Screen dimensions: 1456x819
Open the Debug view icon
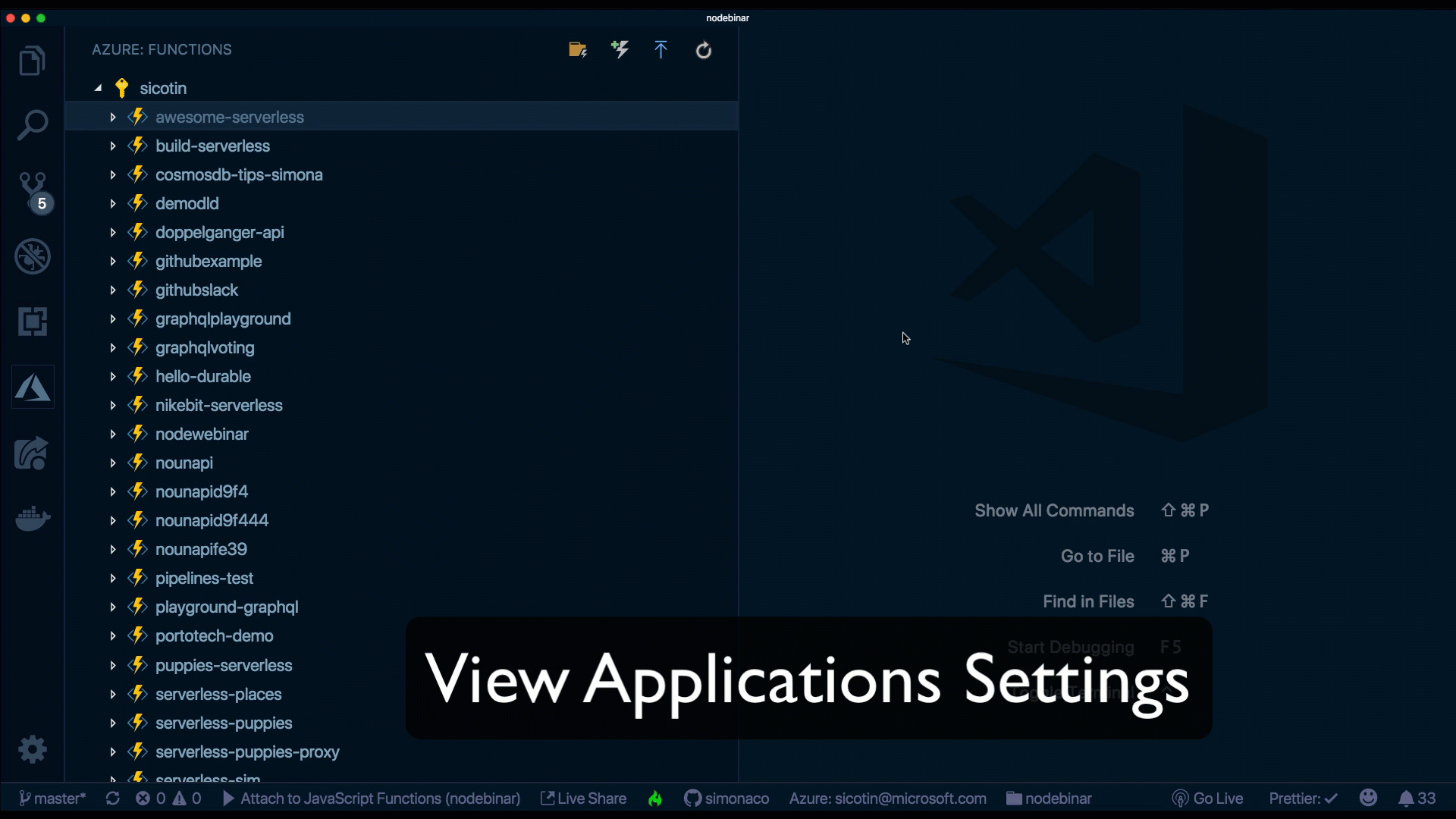point(33,256)
